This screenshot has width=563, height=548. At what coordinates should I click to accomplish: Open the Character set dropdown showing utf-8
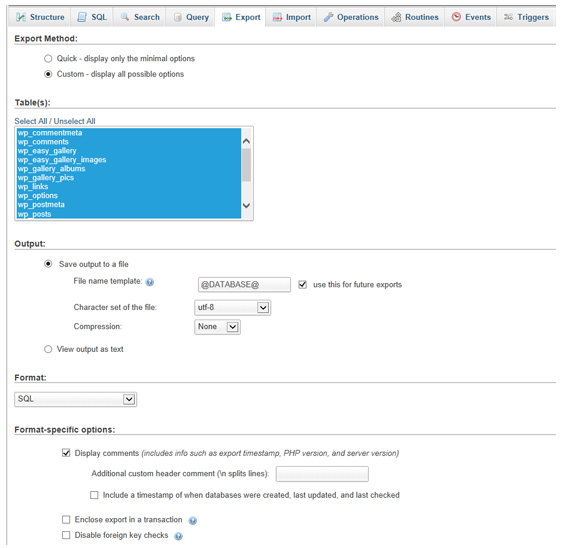point(233,308)
